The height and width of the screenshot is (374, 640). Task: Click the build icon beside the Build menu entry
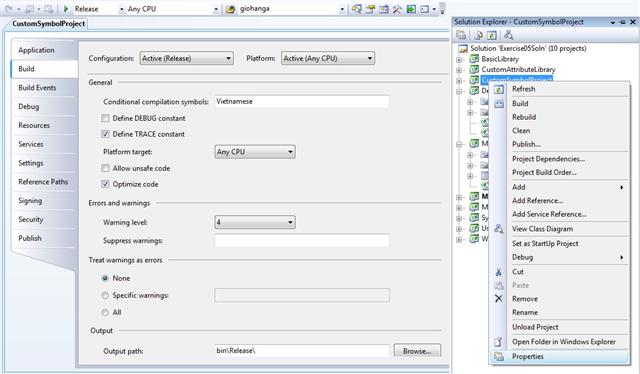499,104
